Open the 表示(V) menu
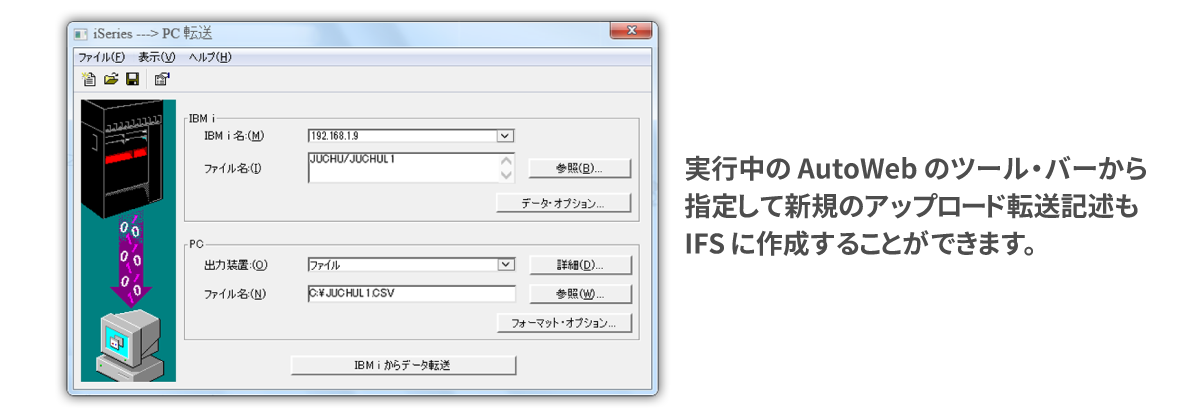 pyautogui.click(x=156, y=57)
